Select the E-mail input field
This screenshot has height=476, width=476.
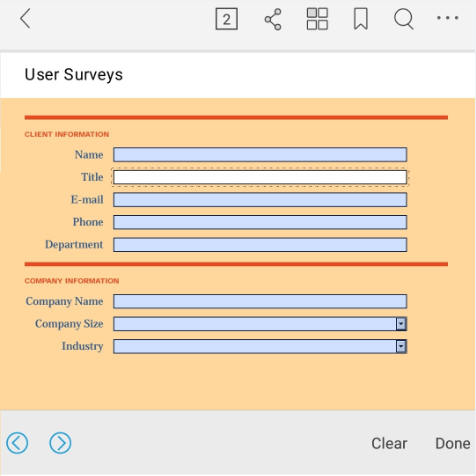[260, 200]
